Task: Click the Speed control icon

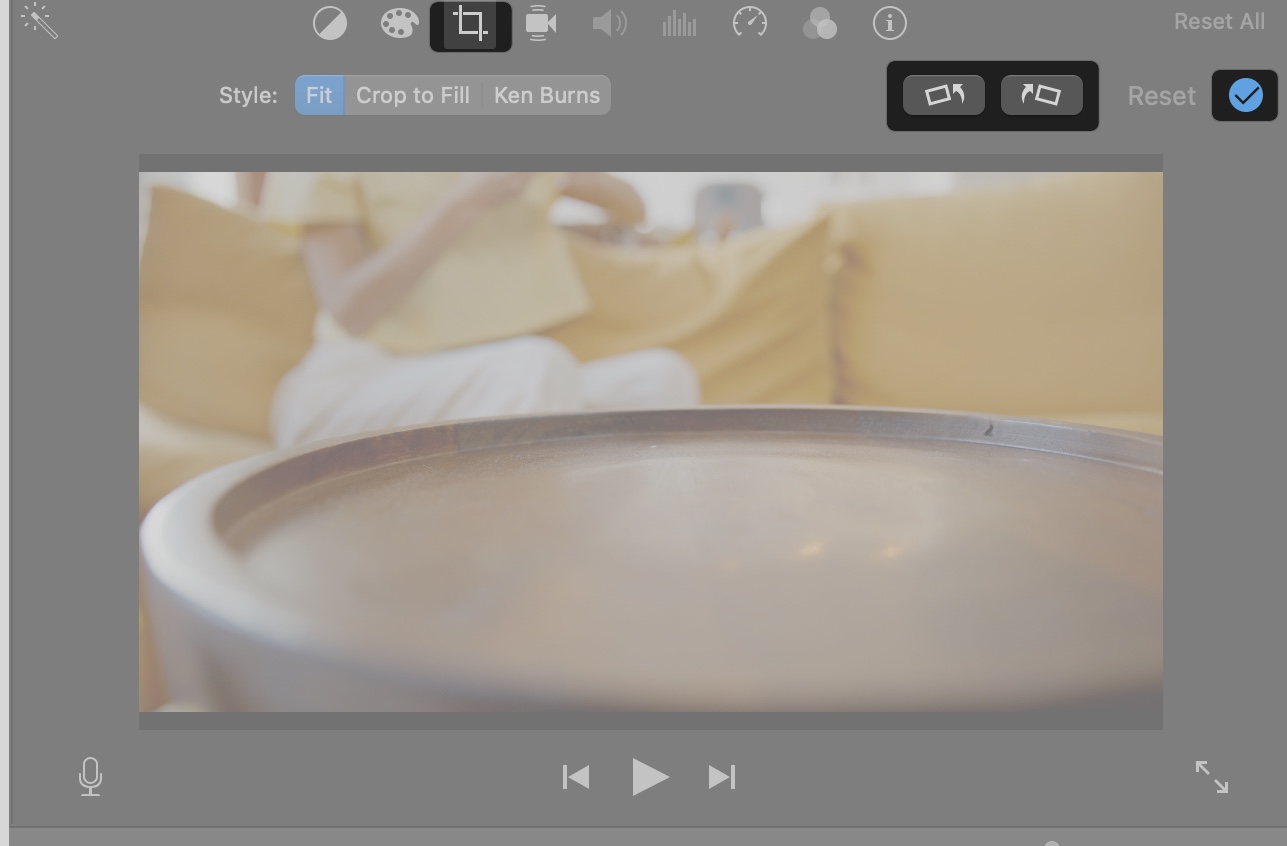Action: [750, 23]
